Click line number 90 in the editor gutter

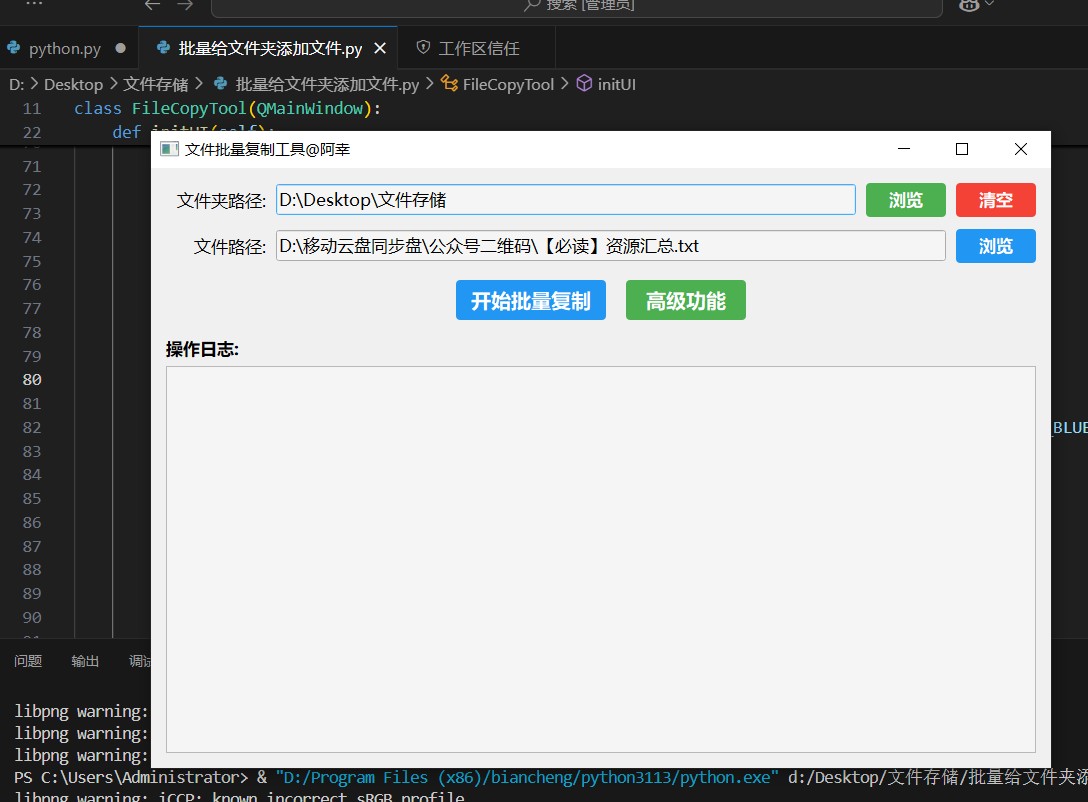tap(32, 617)
